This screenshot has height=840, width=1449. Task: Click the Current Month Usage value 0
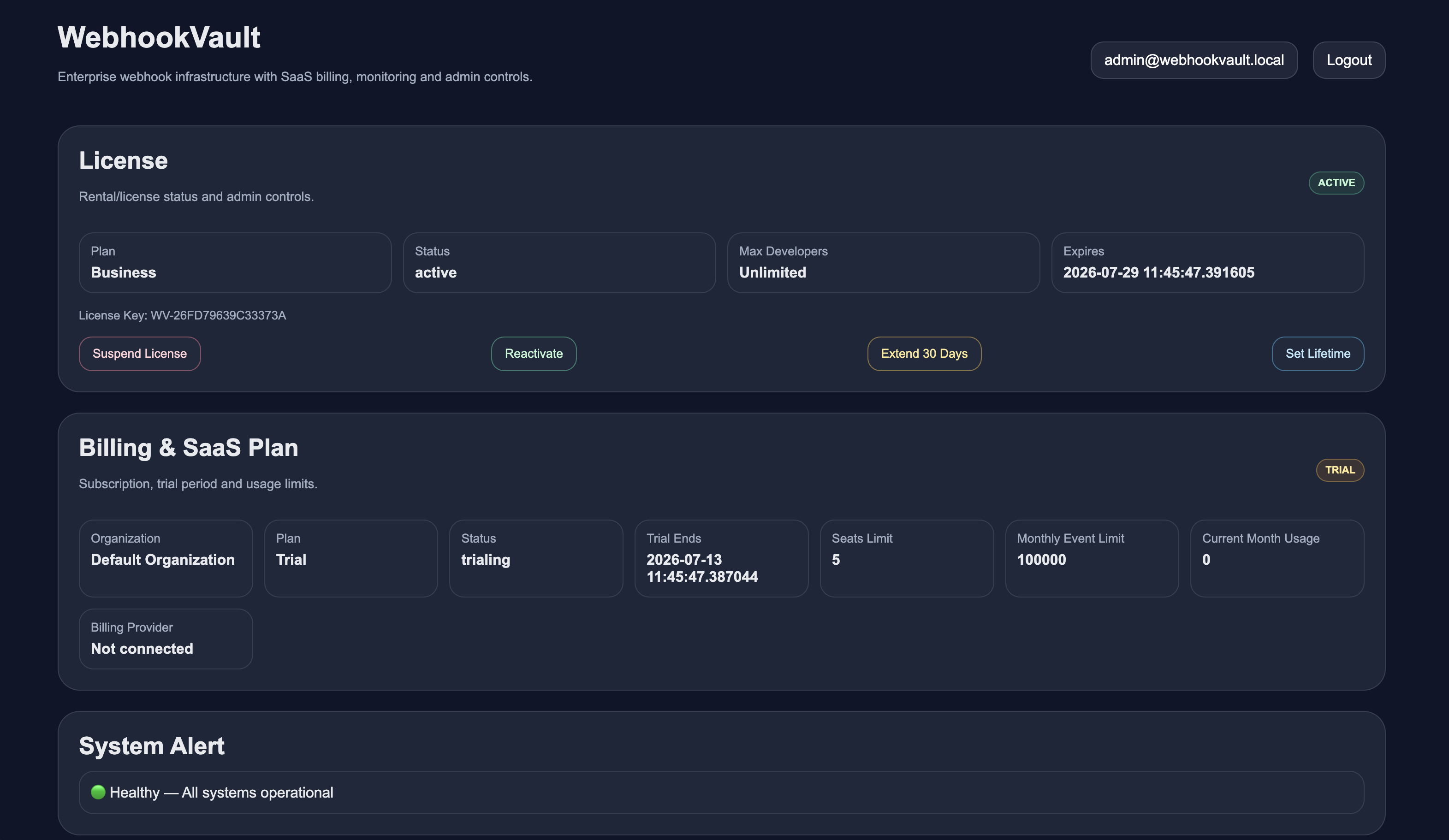tap(1206, 559)
